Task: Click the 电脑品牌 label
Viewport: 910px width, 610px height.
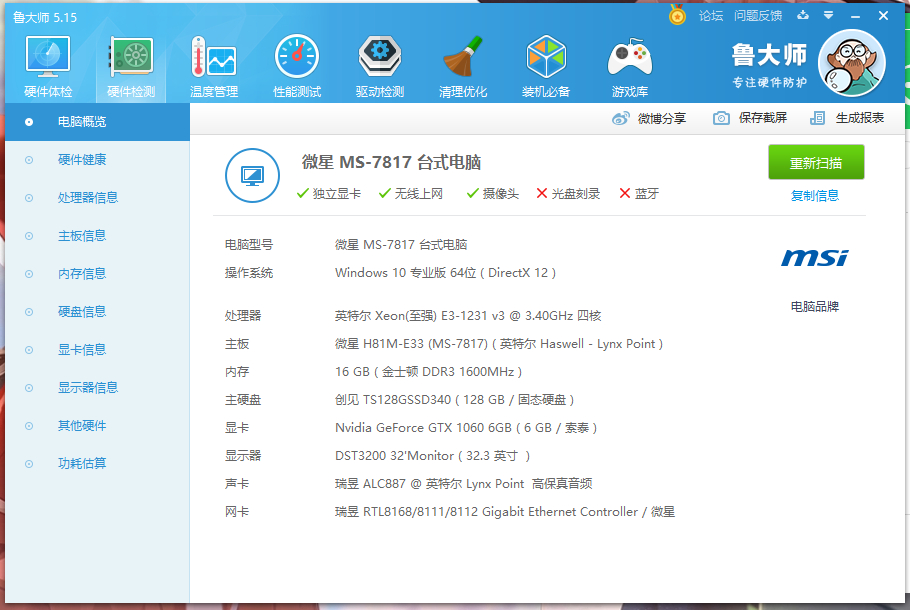Action: click(815, 306)
